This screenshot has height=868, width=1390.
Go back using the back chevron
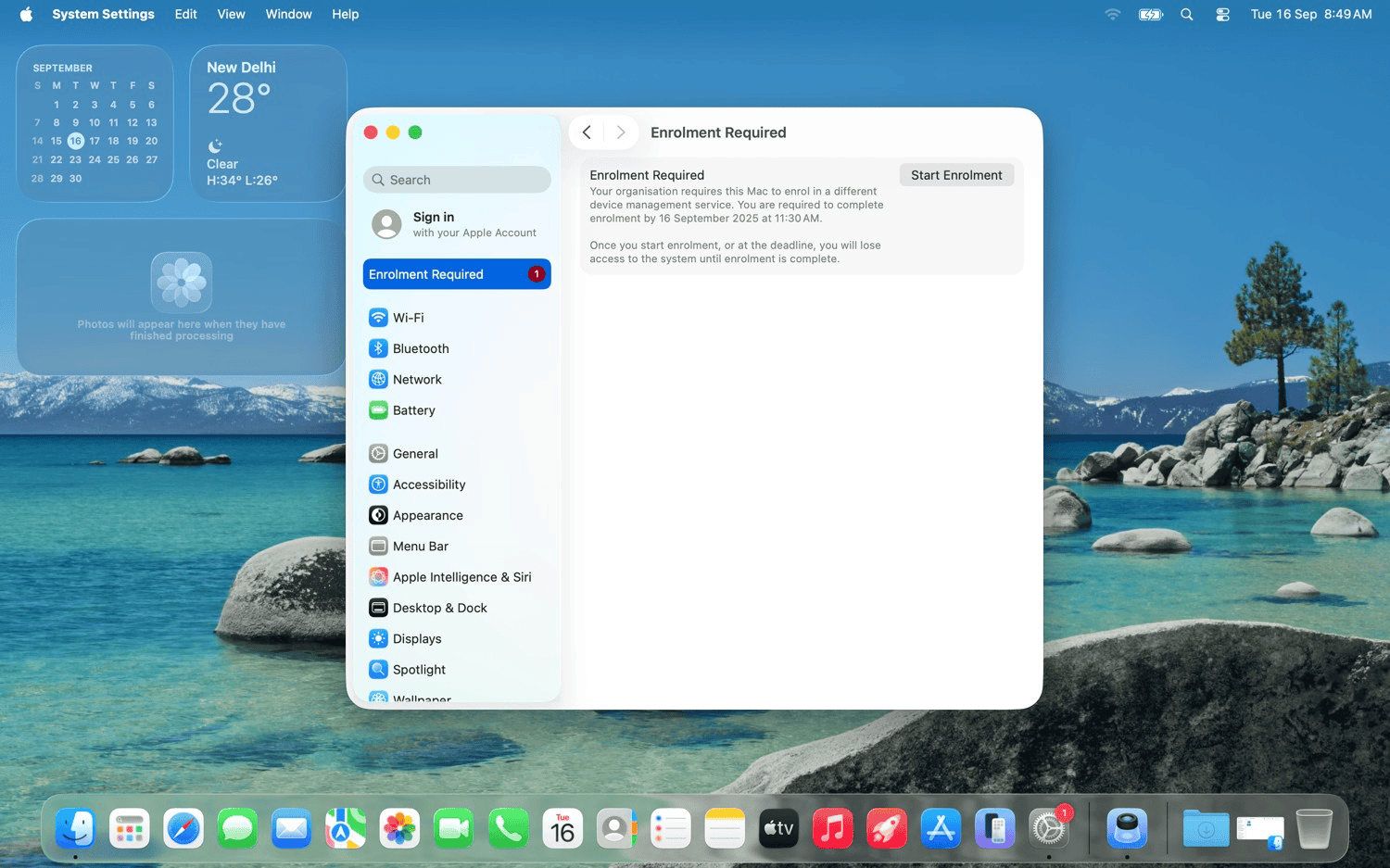coord(587,132)
